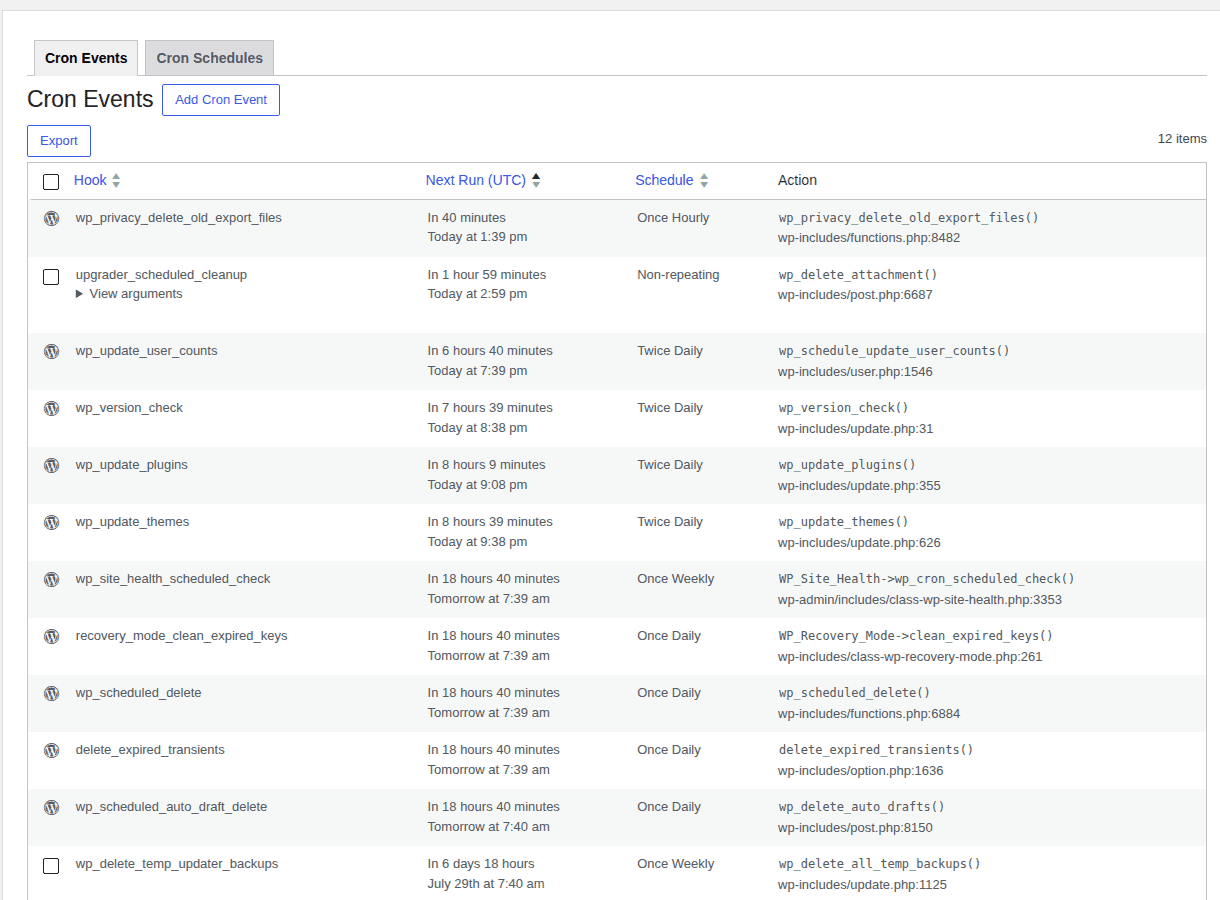The height and width of the screenshot is (900, 1220).
Task: Click 'July 29th at 7:40 am' date
Action: click(x=486, y=884)
